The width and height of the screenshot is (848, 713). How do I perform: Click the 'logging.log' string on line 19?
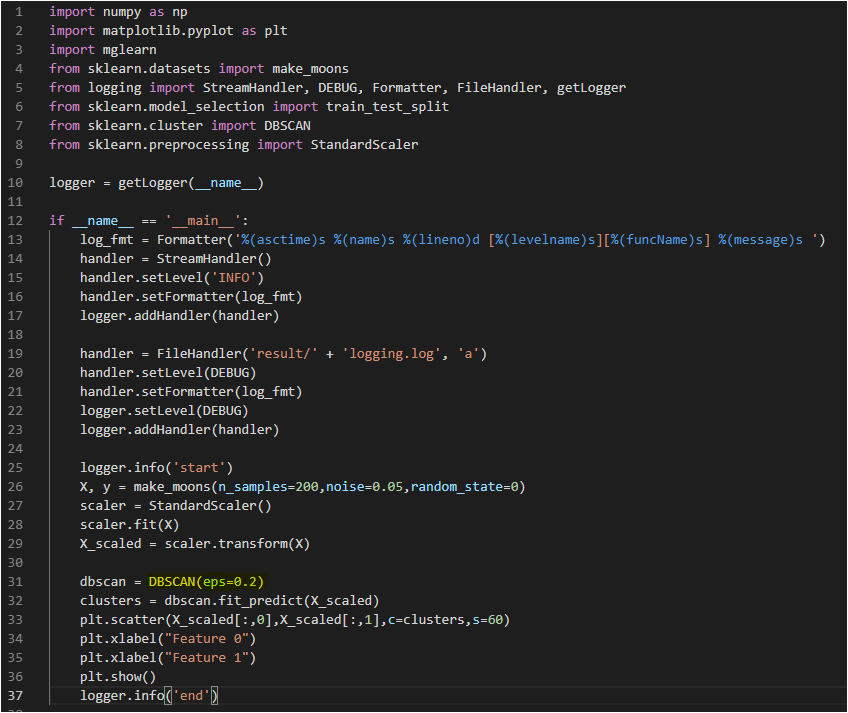pos(391,354)
